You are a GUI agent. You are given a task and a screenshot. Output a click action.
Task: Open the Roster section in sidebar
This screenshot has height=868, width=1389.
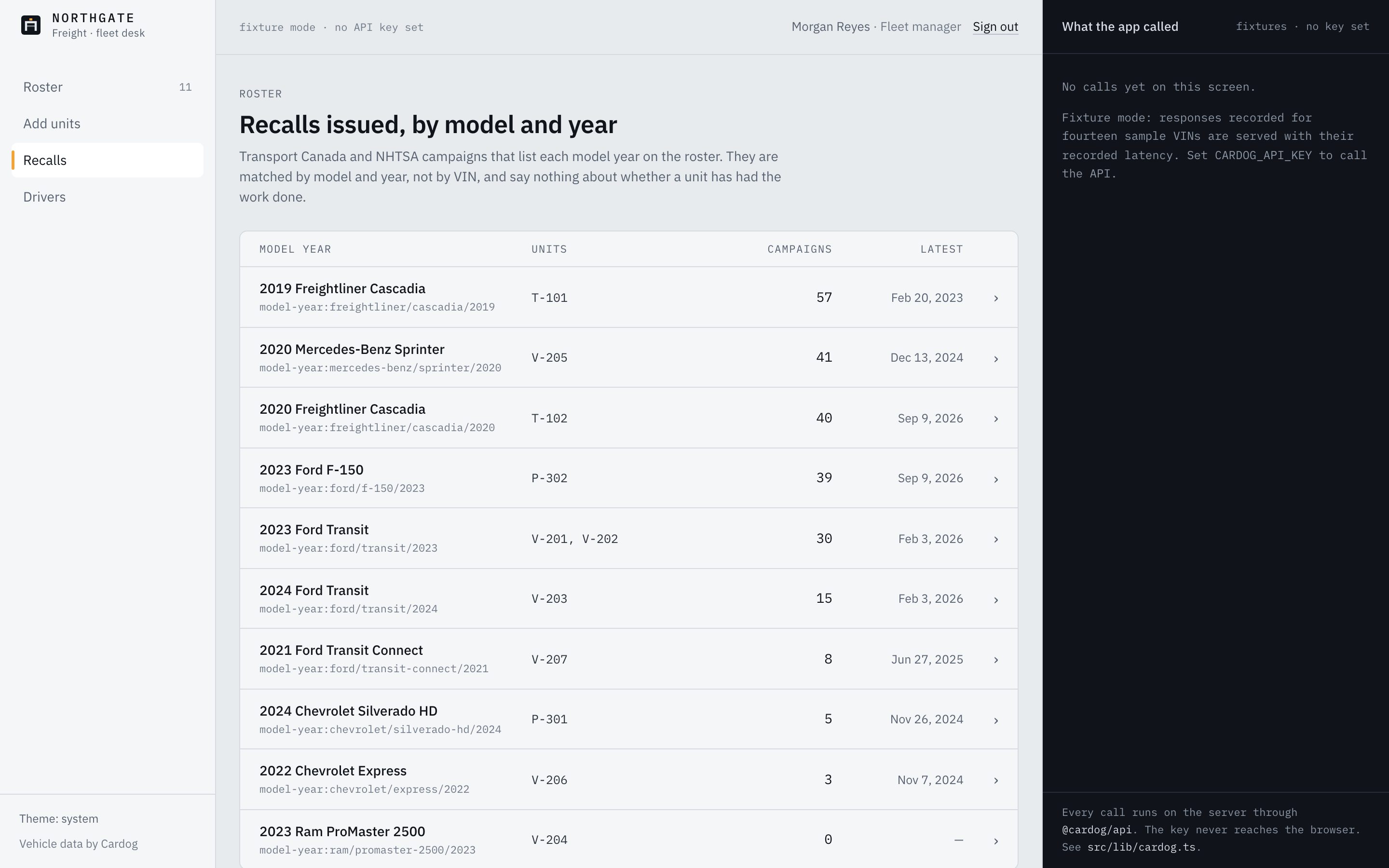108,87
